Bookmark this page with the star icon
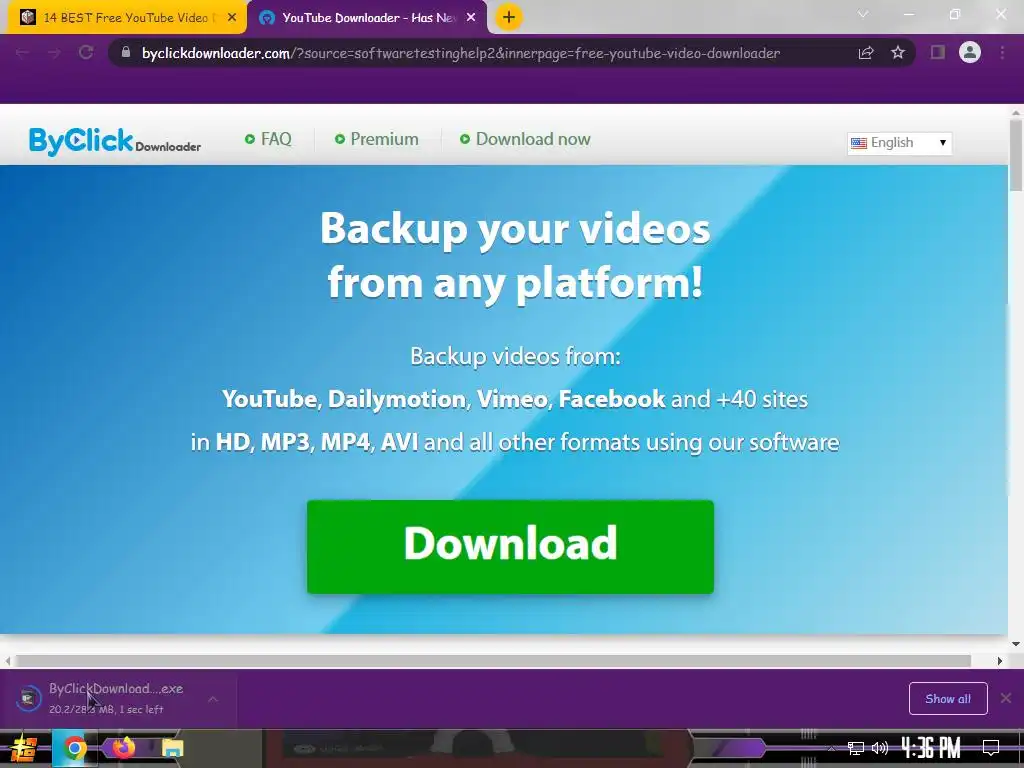1024x768 pixels. pyautogui.click(x=898, y=52)
